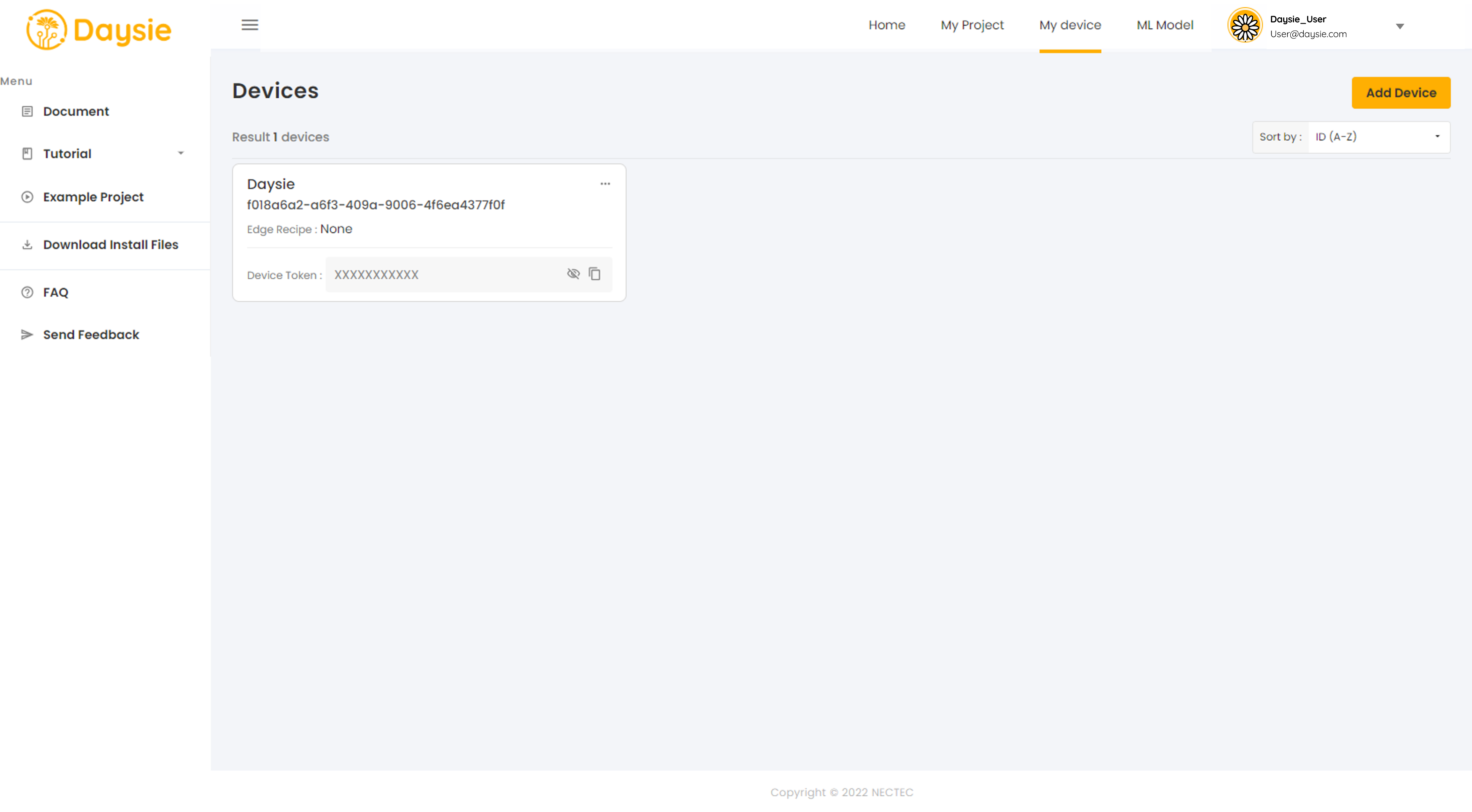The height and width of the screenshot is (812, 1472).
Task: Click the Document sidebar icon
Action: point(27,111)
